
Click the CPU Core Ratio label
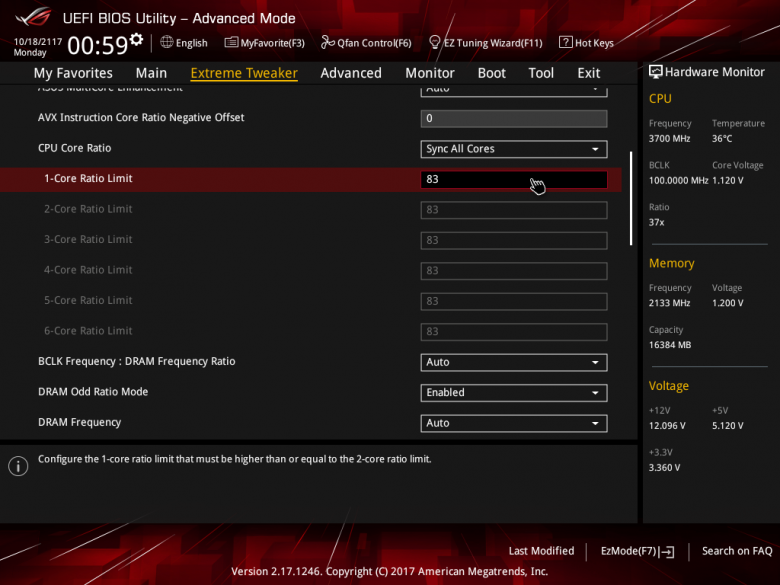(75, 148)
